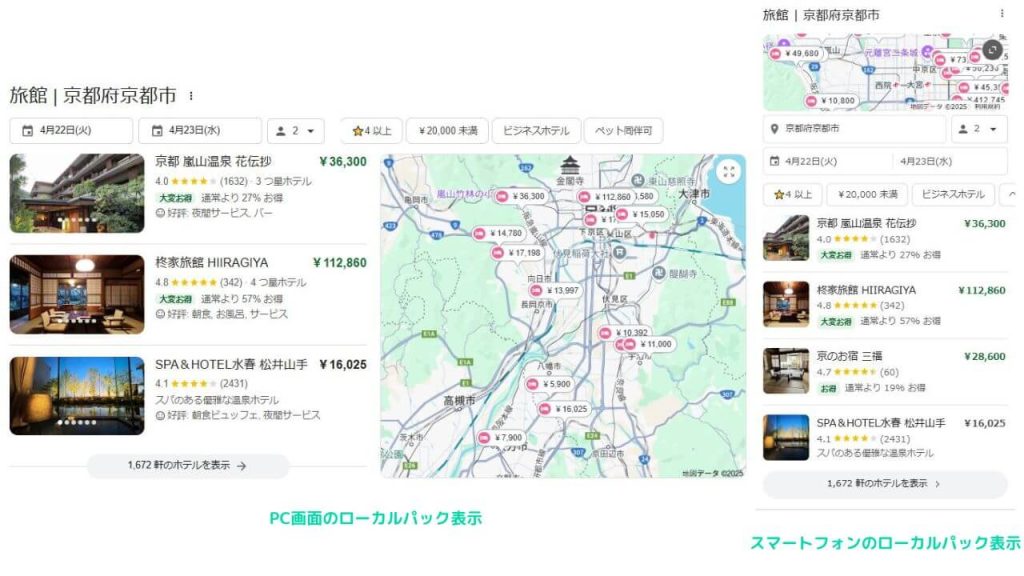
Task: Click the ¥11,000 map pin
Action: (649, 344)
